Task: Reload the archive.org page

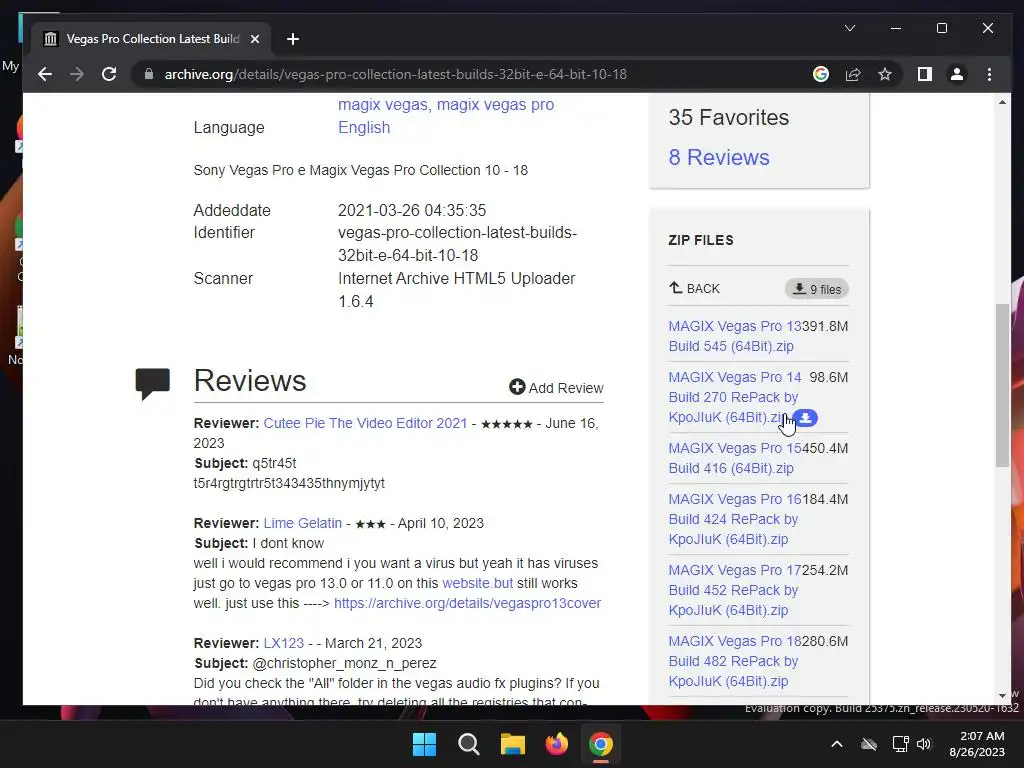Action: coord(109,74)
